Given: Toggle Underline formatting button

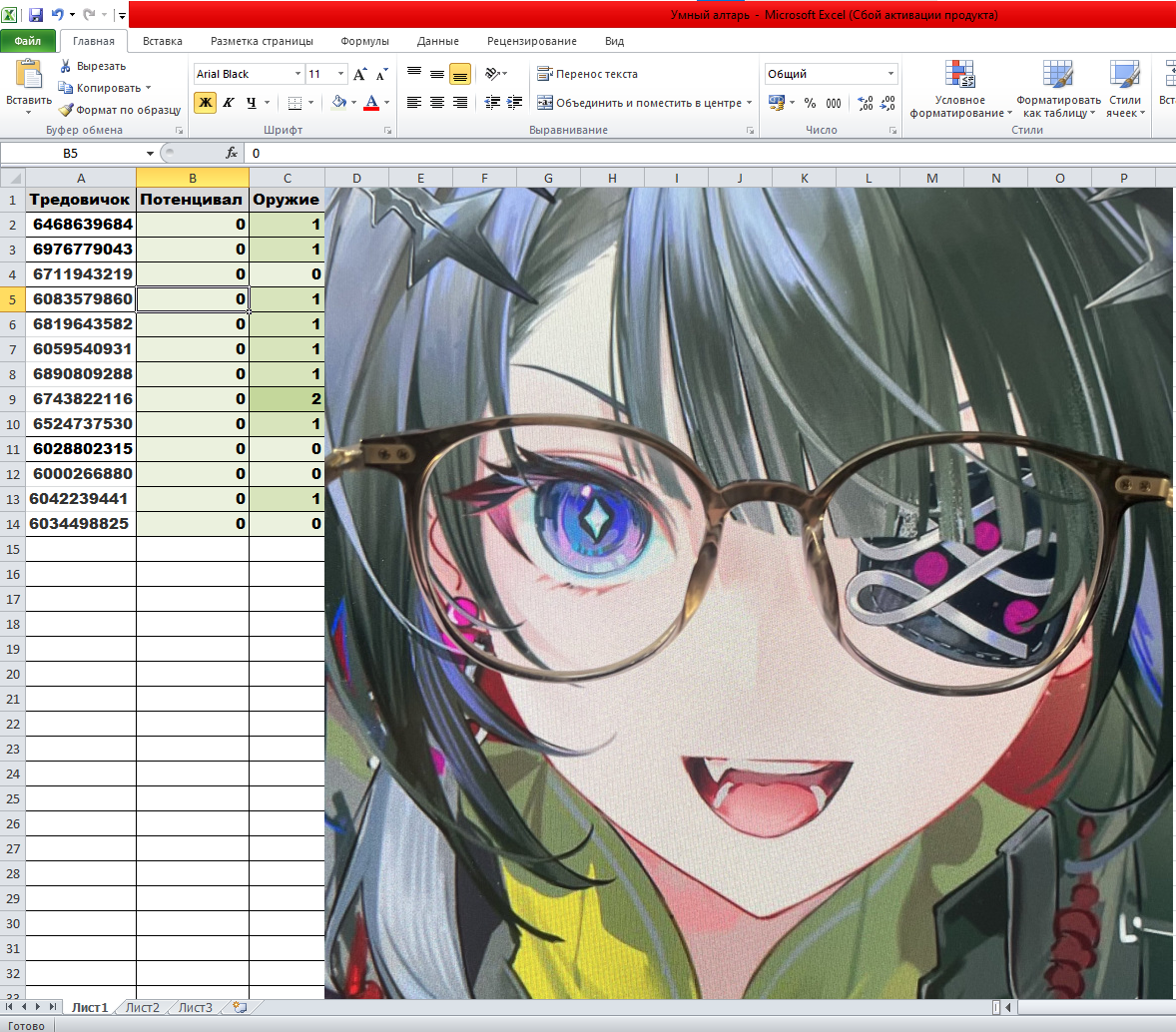Looking at the screenshot, I should click(x=251, y=103).
